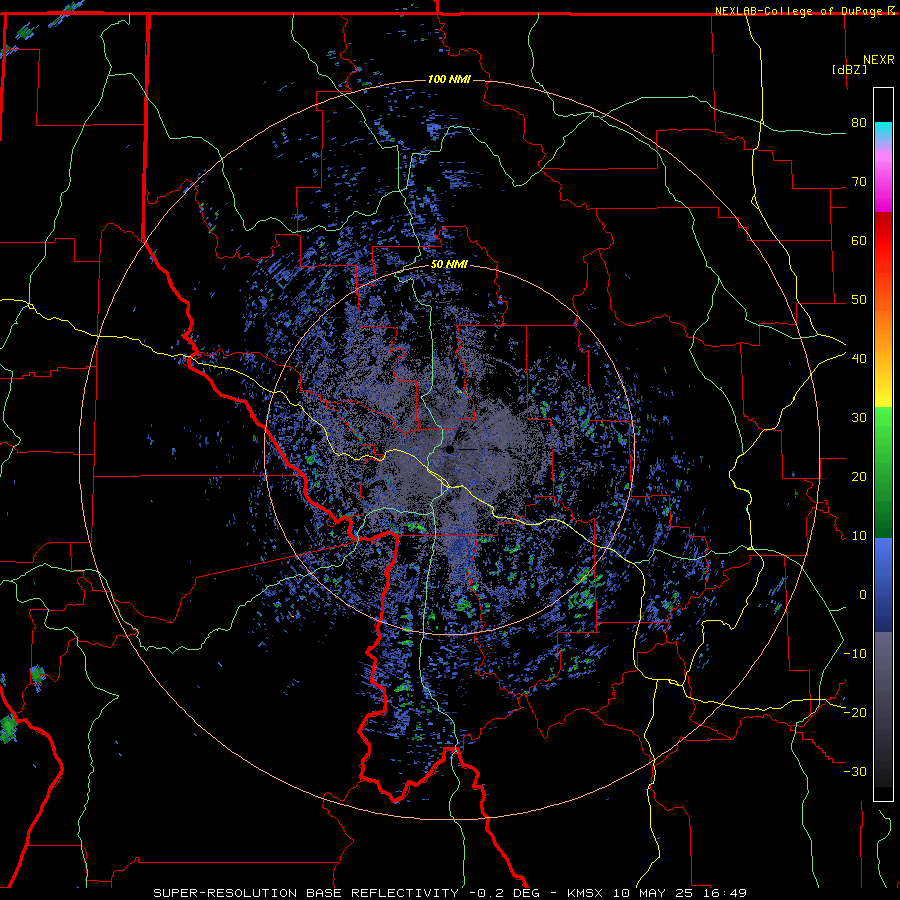Click the -30 value on the dBZ scale
900x900 pixels.
click(855, 771)
